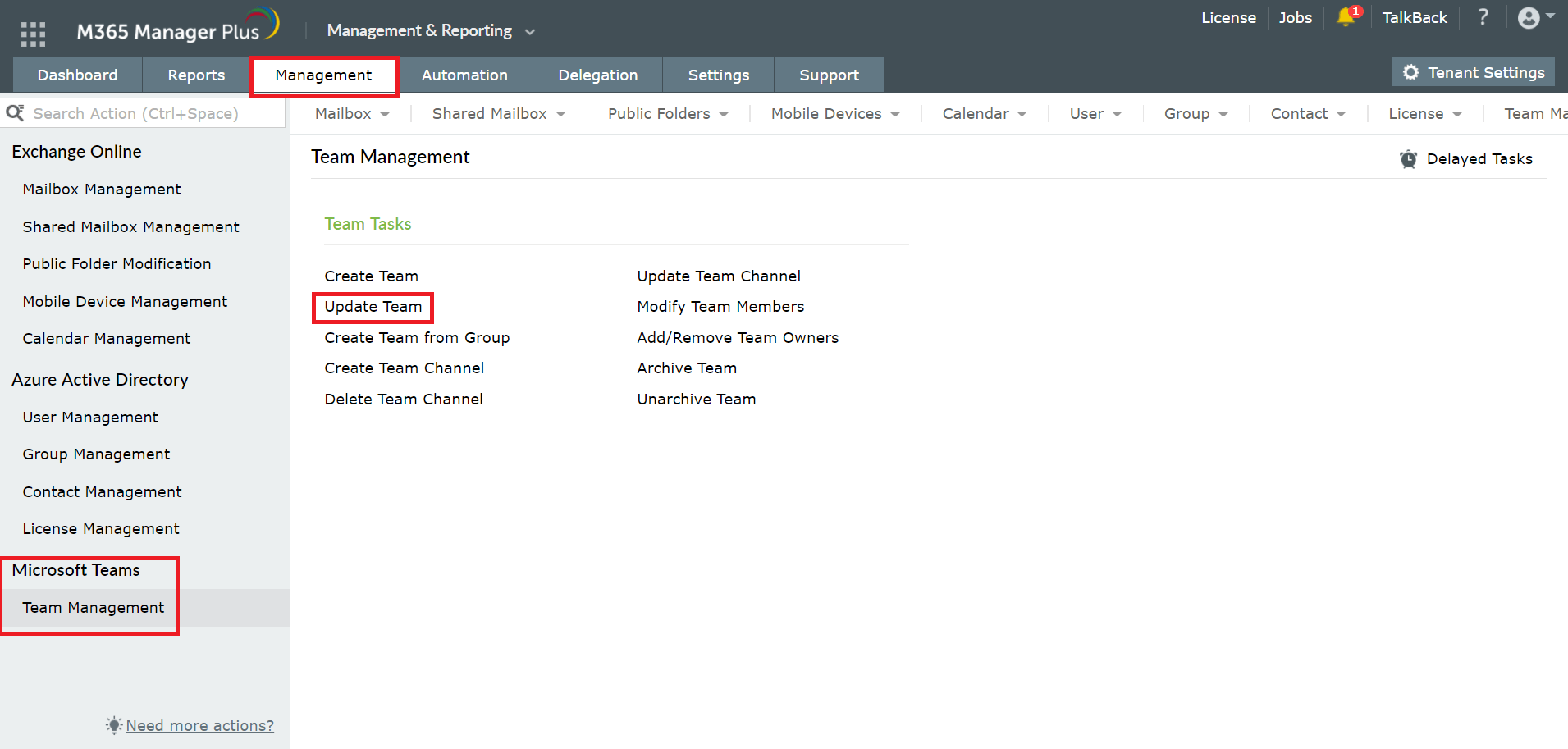The height and width of the screenshot is (749, 1568).
Task: Select Calendar Management in the sidebar
Action: (106, 339)
